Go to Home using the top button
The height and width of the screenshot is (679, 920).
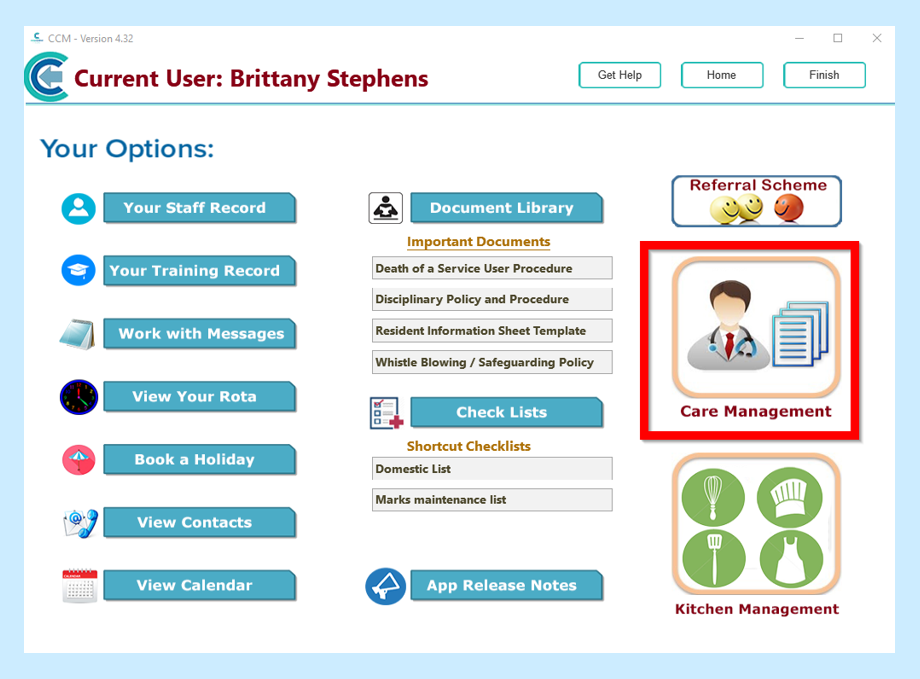pyautogui.click(x=721, y=75)
